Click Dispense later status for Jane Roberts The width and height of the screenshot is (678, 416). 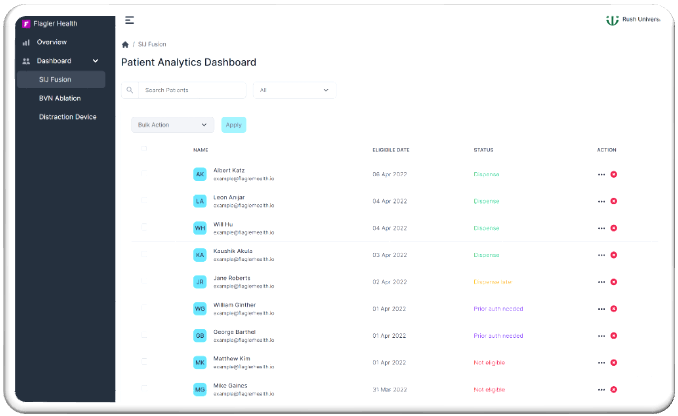(x=493, y=282)
